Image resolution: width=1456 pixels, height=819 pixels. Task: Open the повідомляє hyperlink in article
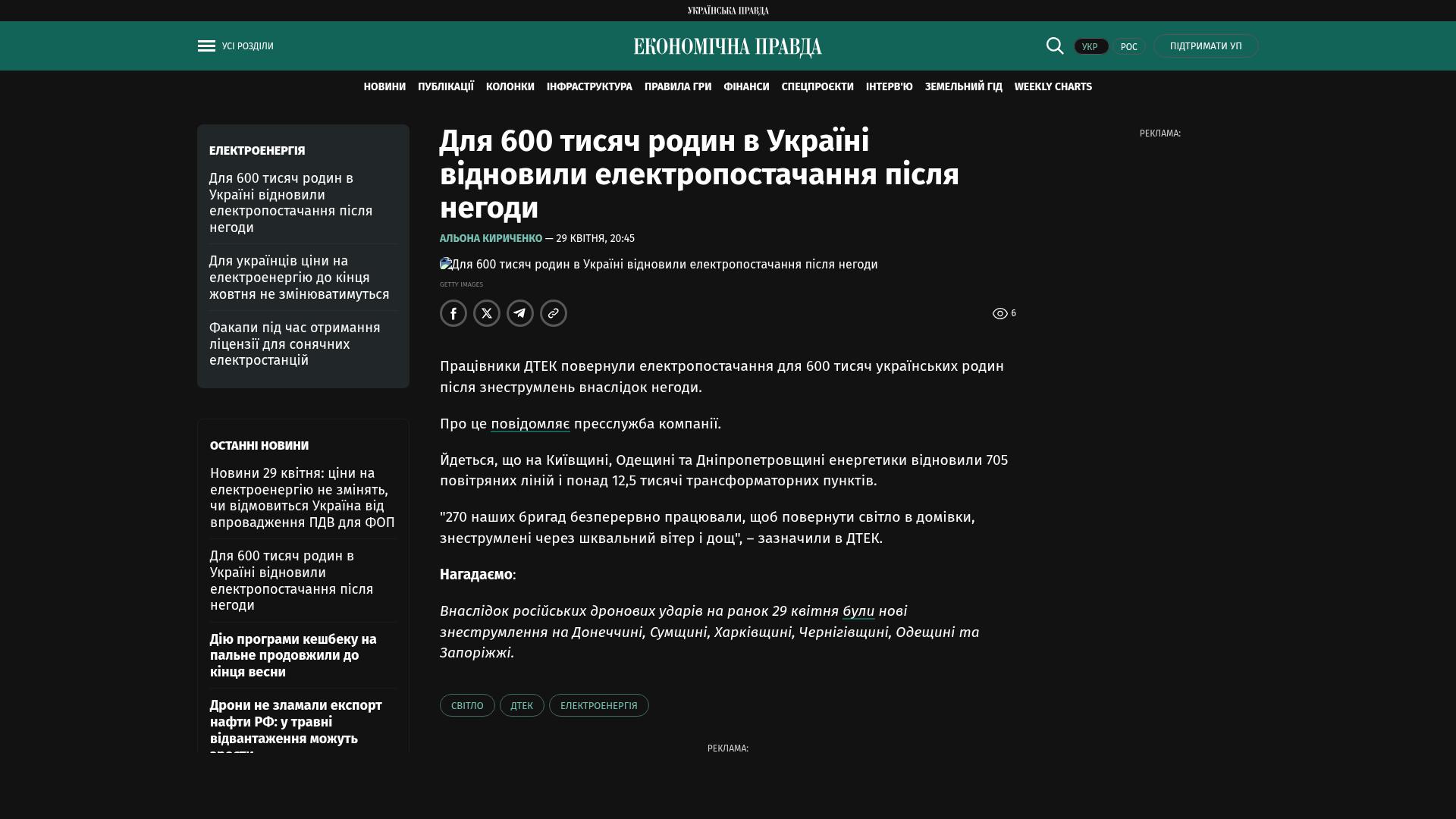tap(530, 424)
